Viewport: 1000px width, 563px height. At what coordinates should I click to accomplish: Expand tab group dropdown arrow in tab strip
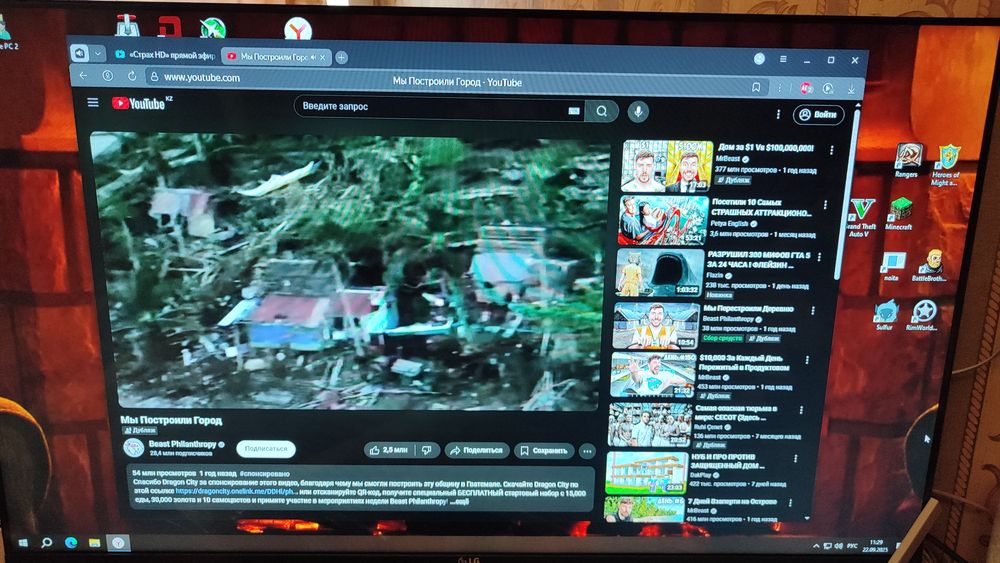coord(98,54)
